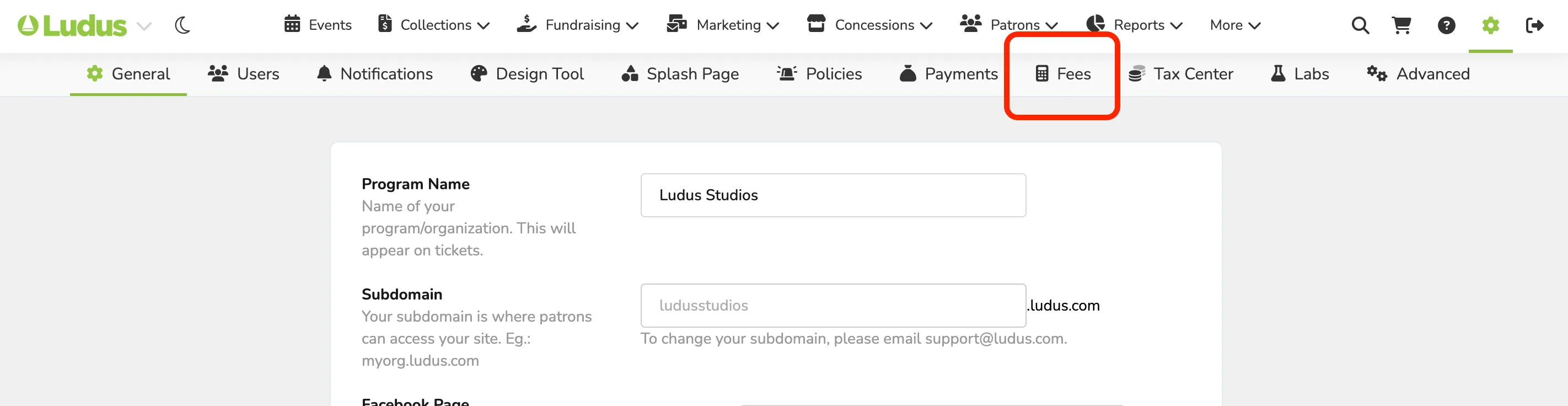Click the Policies siren icon

[x=786, y=74]
